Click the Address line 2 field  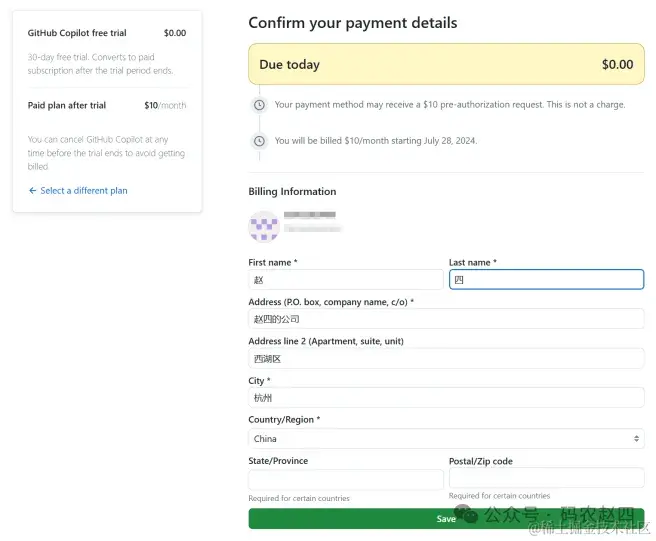[445, 358]
